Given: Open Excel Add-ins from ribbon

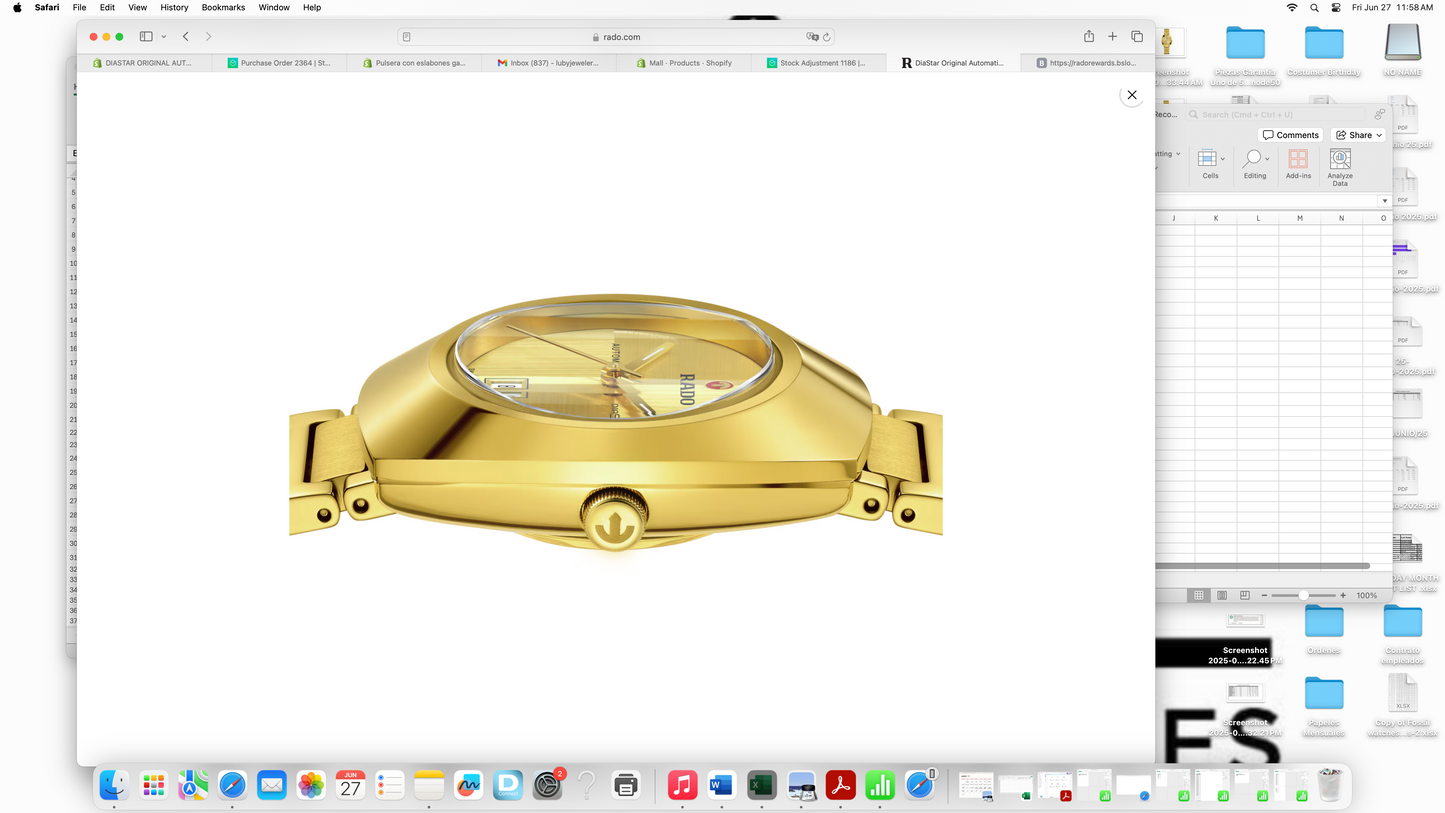Looking at the screenshot, I should 1298,164.
